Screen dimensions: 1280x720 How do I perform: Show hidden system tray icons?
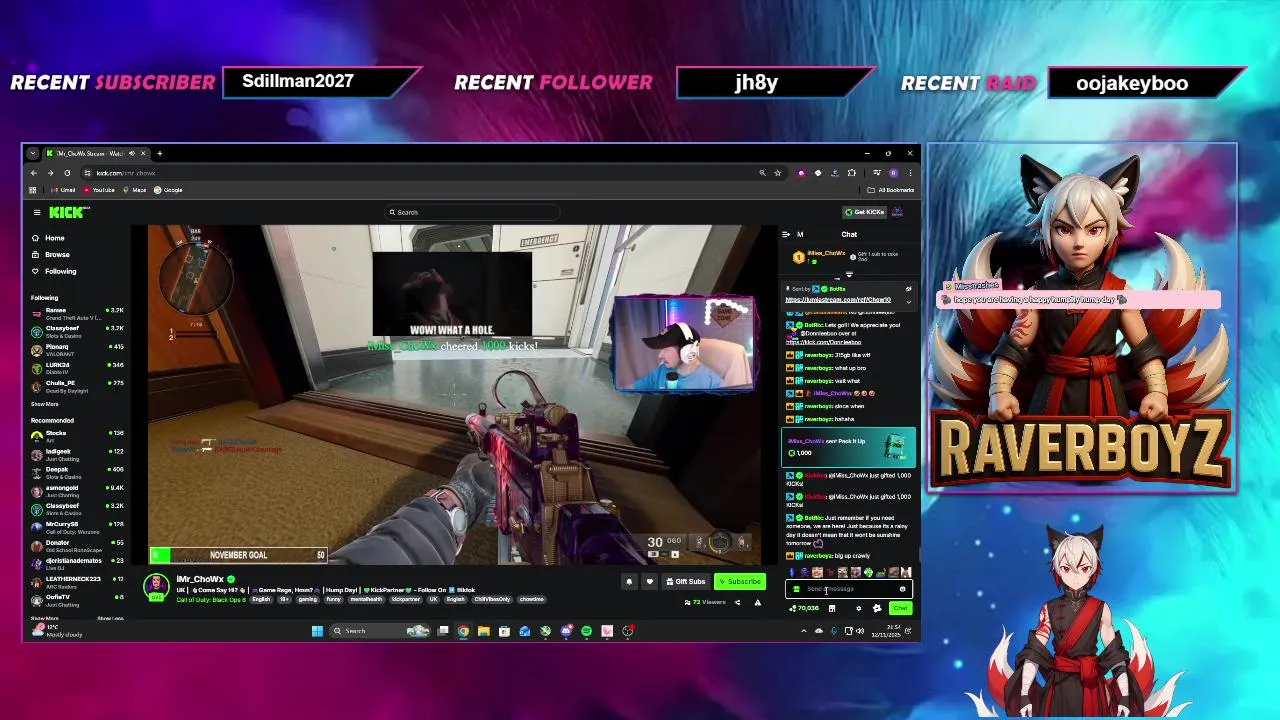click(x=803, y=631)
